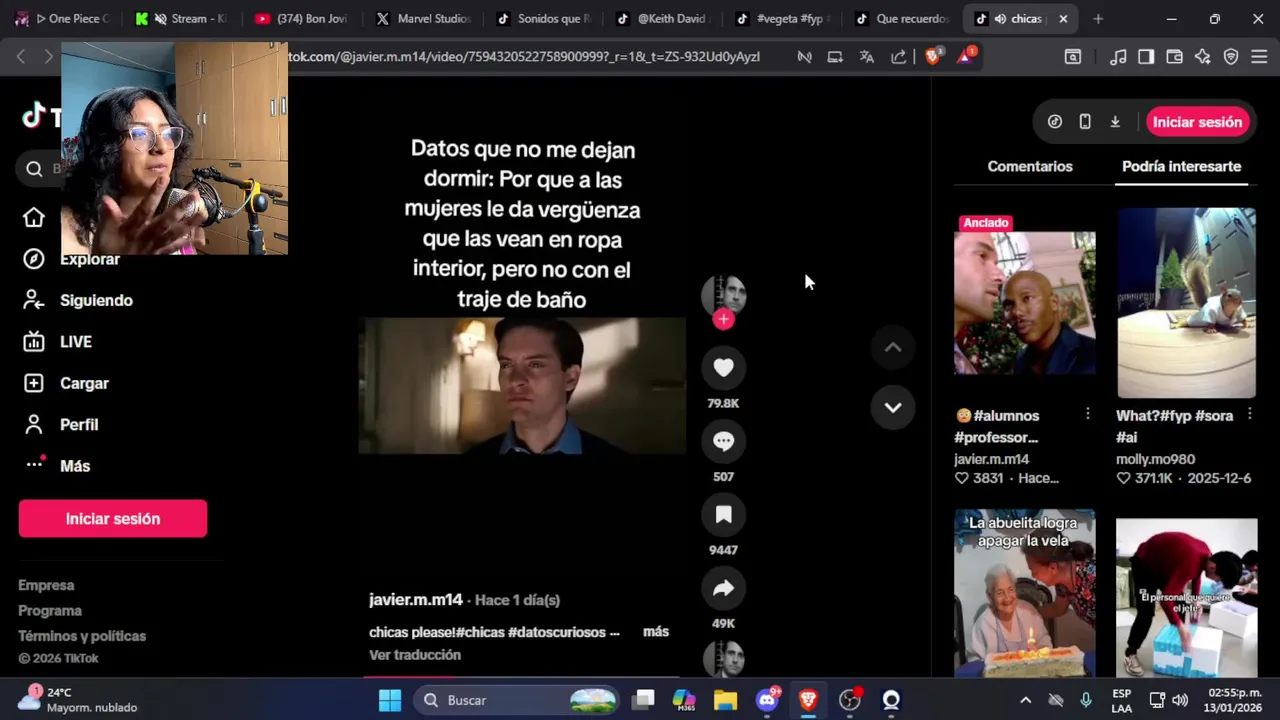Switch to the 'Que recuerdos' tab
1280x720 pixels.
point(900,19)
